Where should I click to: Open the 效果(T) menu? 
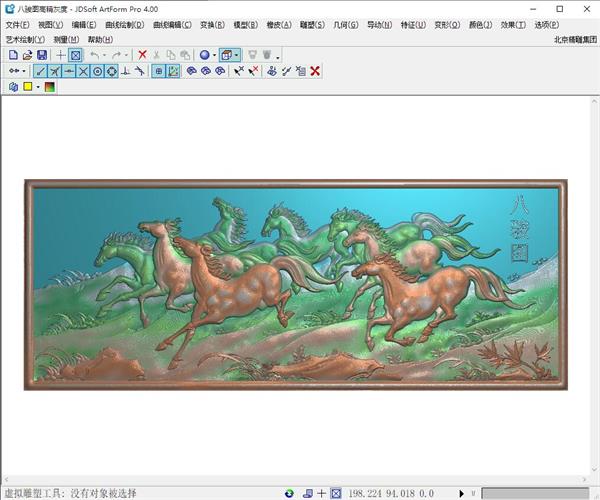[x=513, y=25]
